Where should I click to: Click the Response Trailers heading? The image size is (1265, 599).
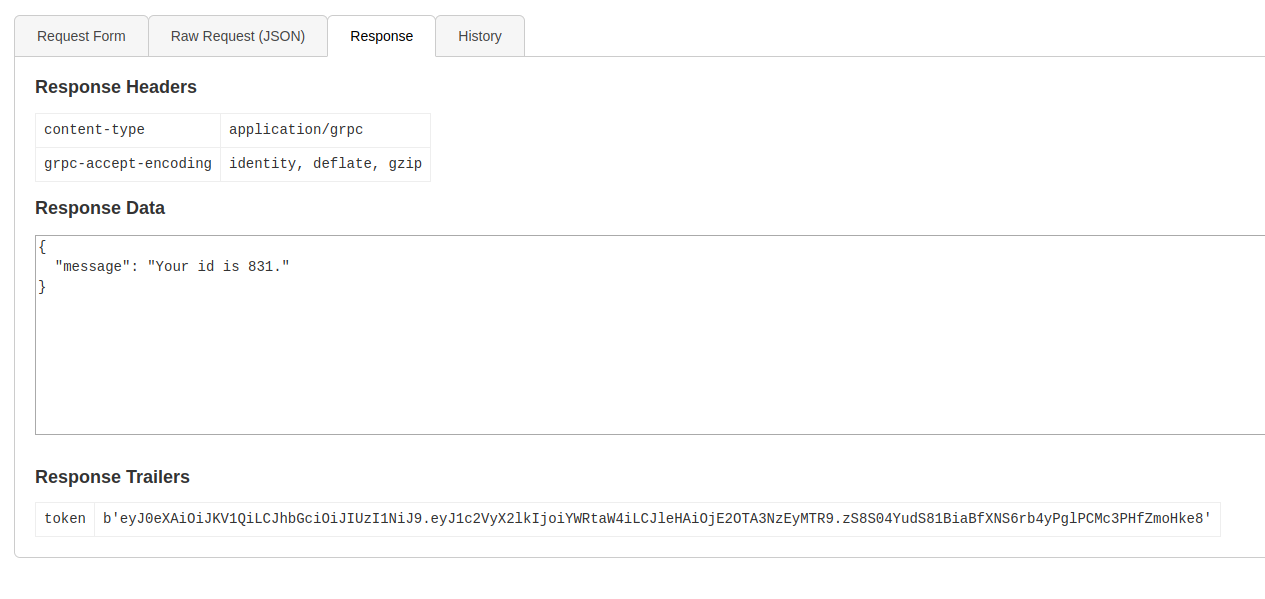(112, 477)
